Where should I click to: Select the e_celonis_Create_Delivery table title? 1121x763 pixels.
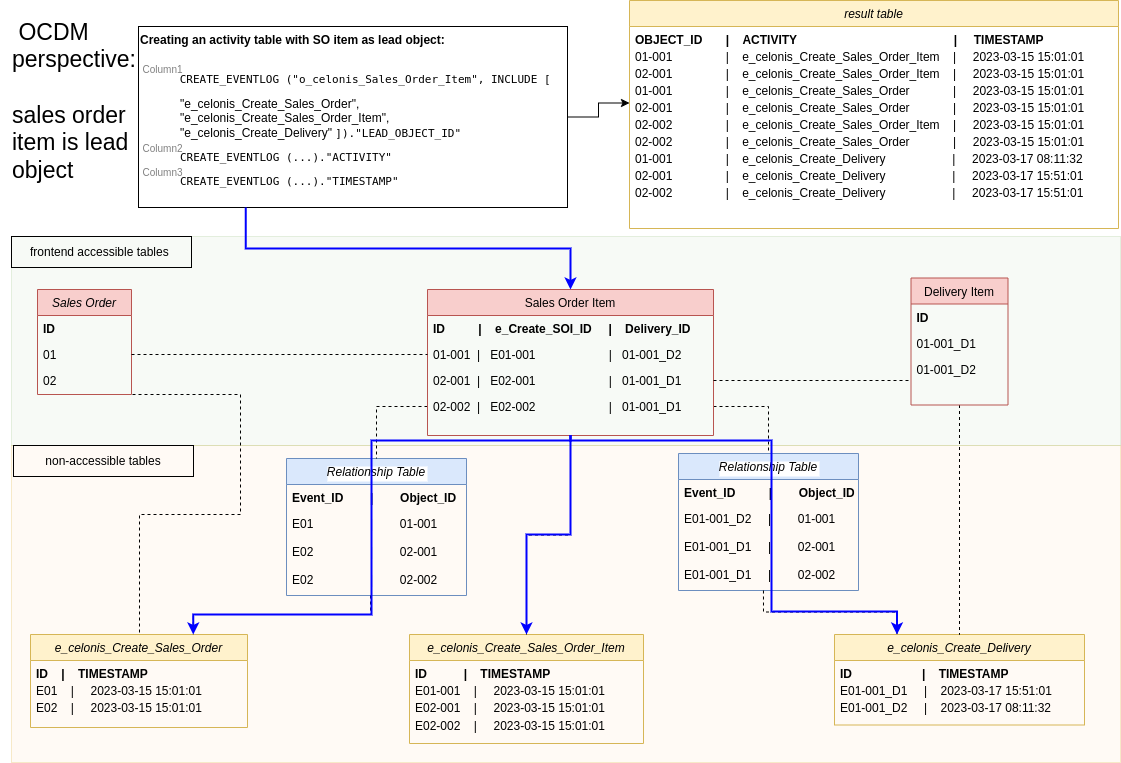click(959, 647)
